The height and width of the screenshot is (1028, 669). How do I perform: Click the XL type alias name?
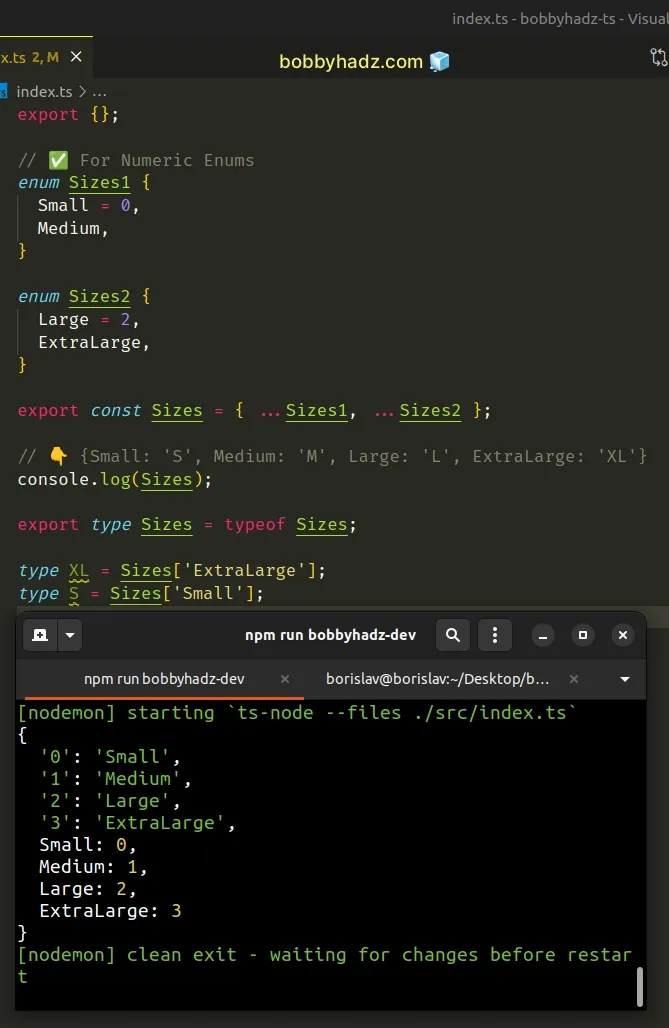click(79, 570)
